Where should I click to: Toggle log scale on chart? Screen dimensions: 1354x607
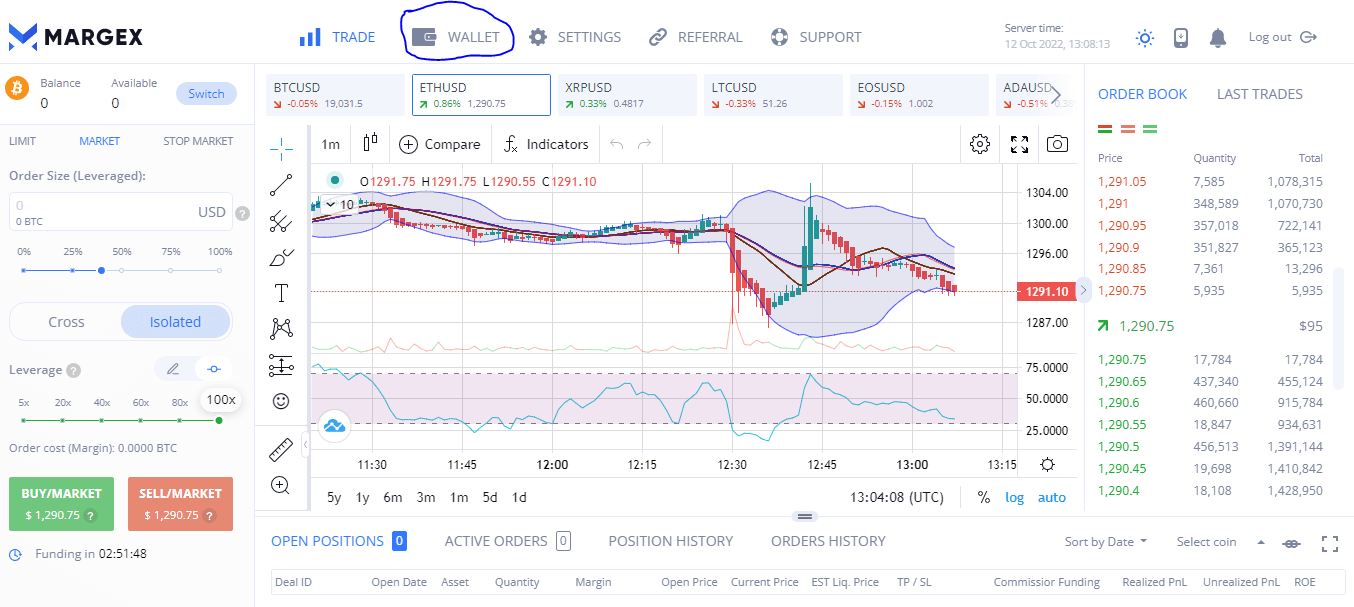pos(1014,497)
